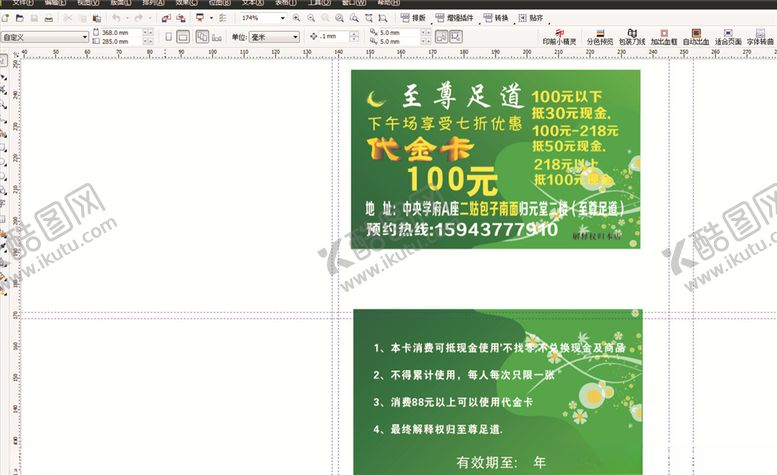Click the duplicate distance X field 5.0 mm
The image size is (777, 475).
click(399, 32)
